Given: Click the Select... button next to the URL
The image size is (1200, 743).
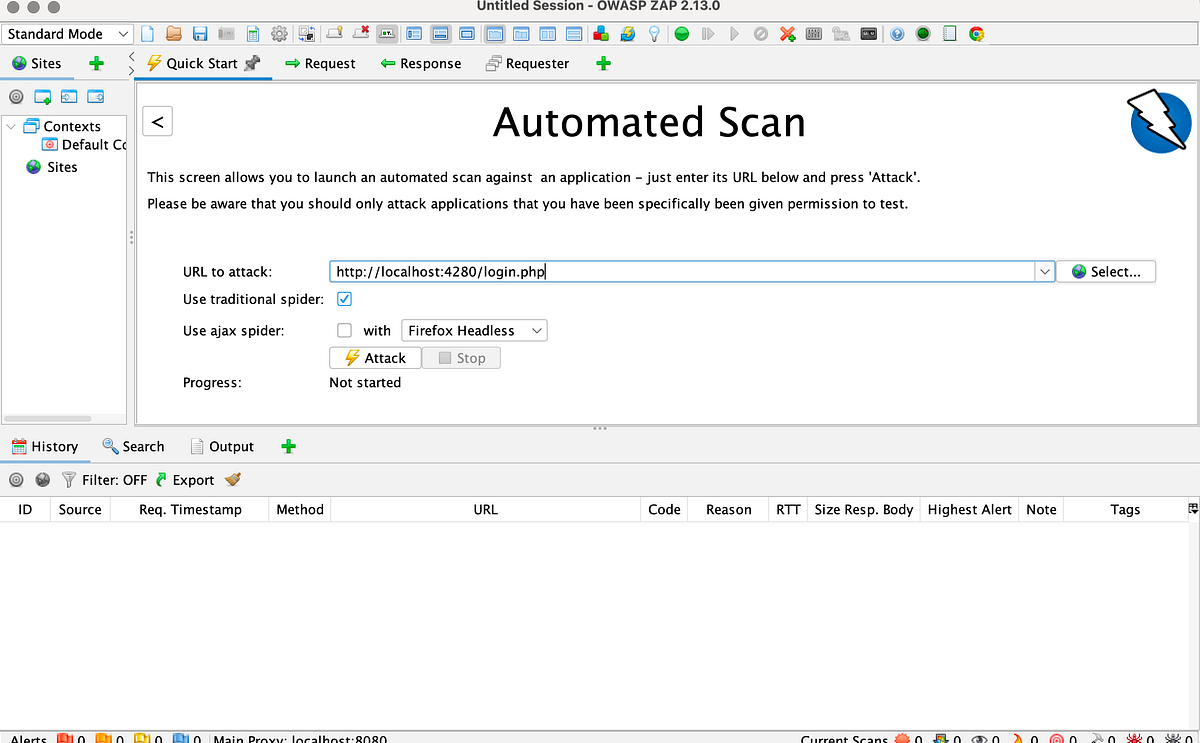Looking at the screenshot, I should point(1106,271).
